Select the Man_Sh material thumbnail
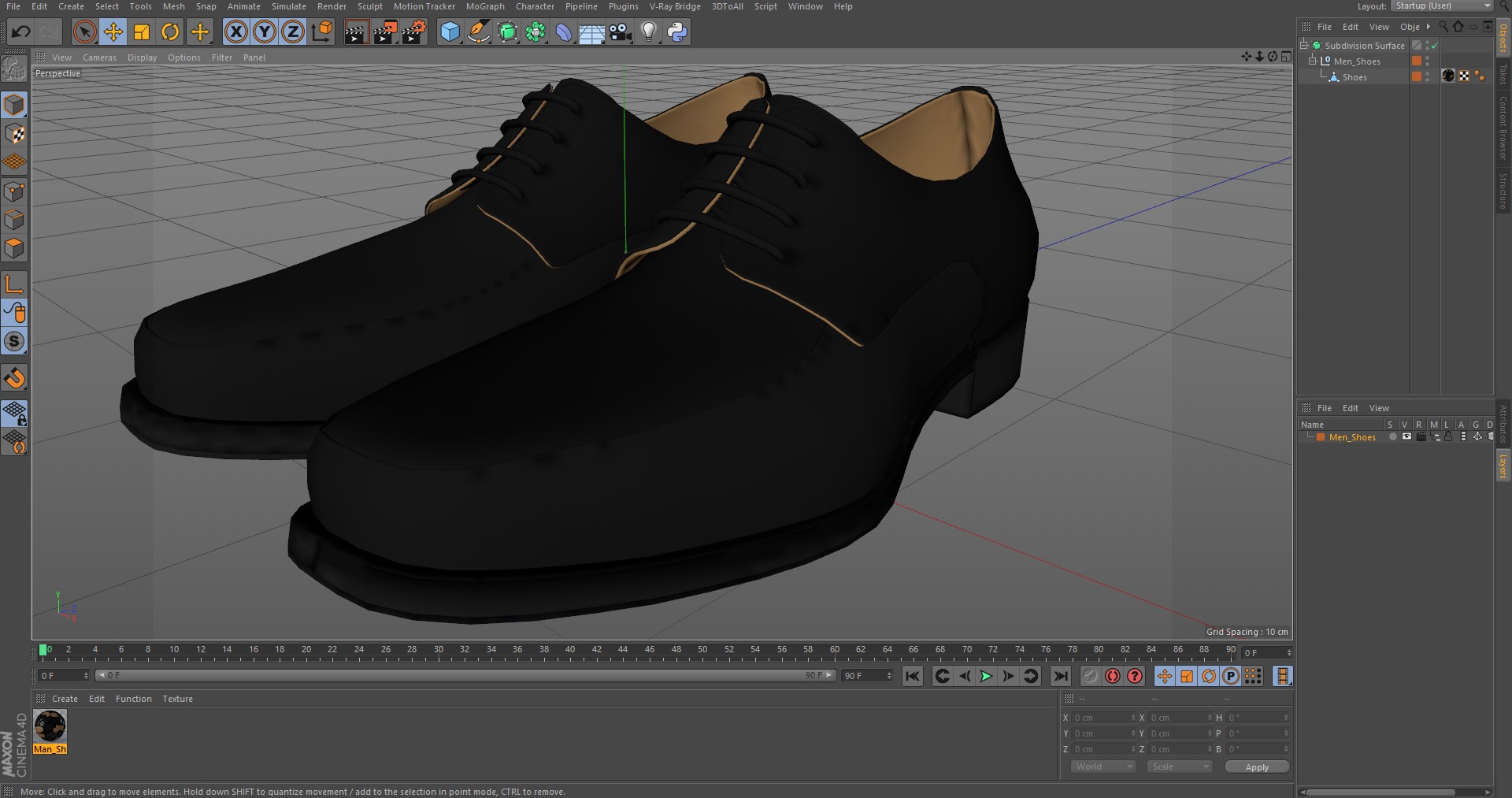Viewport: 1512px width, 798px height. (50, 726)
